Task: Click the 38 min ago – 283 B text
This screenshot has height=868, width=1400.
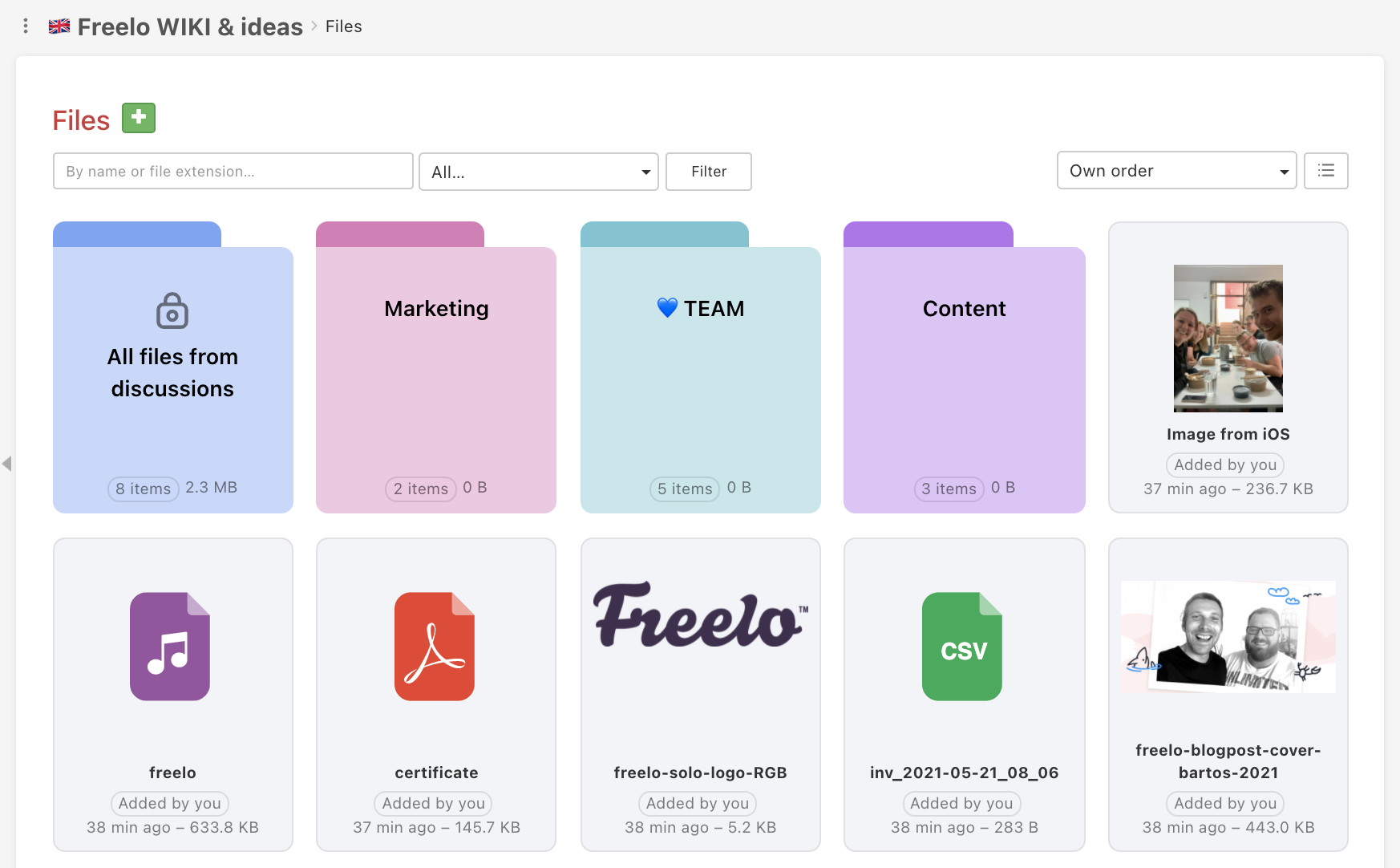Action: tap(965, 827)
